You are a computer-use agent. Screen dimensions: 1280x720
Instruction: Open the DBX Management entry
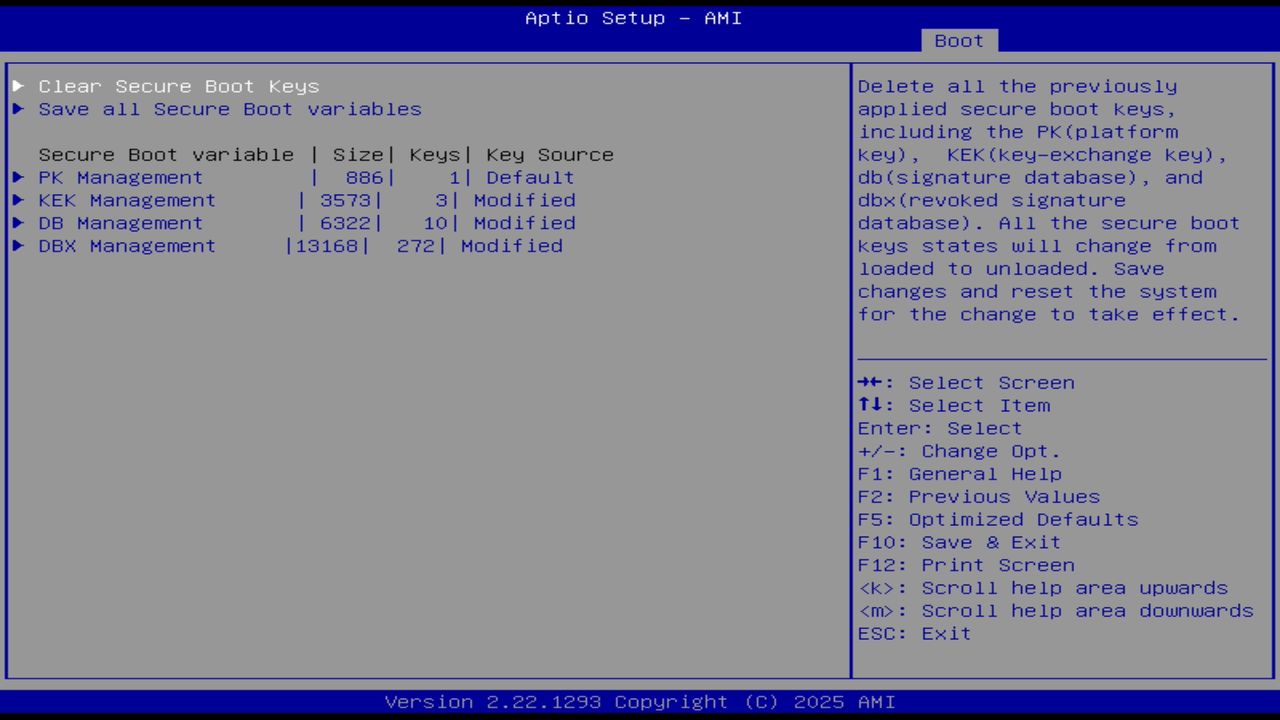(x=127, y=246)
